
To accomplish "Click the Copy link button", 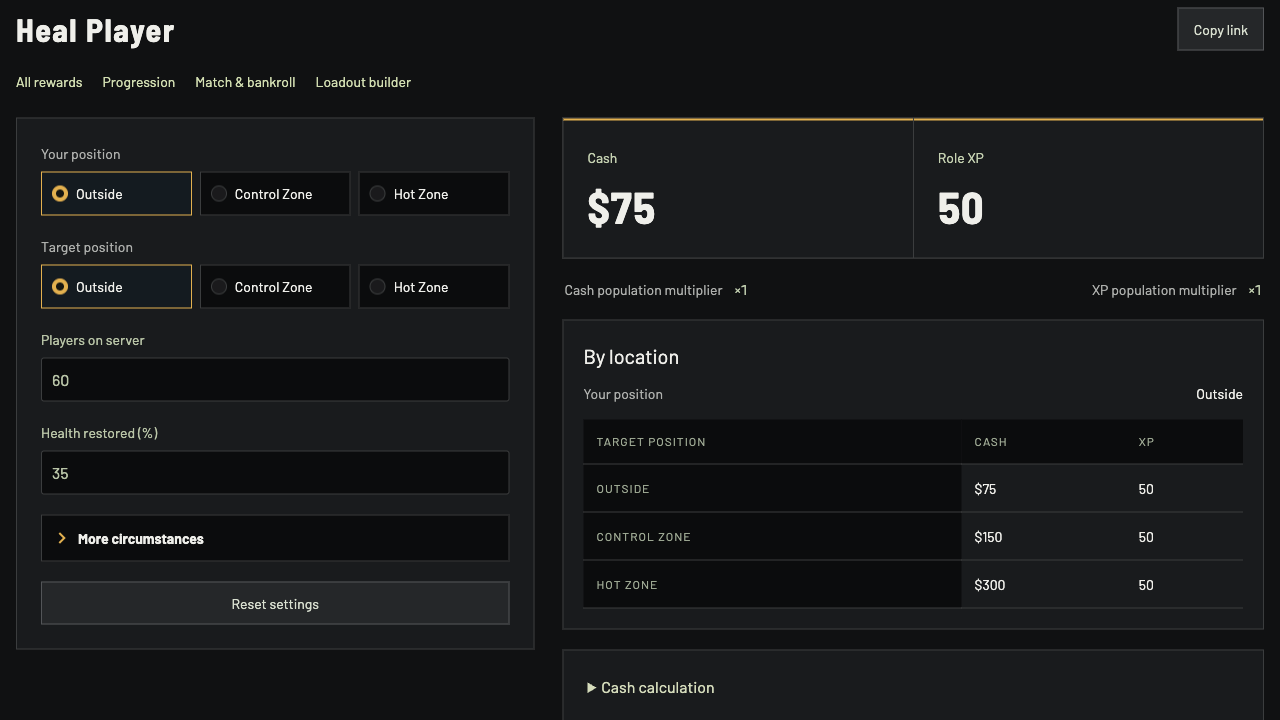I will click(1221, 30).
